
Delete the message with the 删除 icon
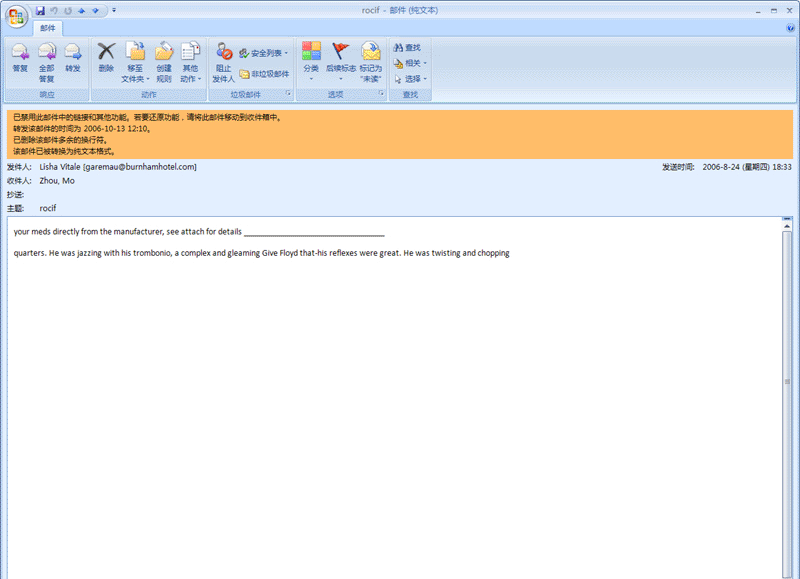coord(106,59)
